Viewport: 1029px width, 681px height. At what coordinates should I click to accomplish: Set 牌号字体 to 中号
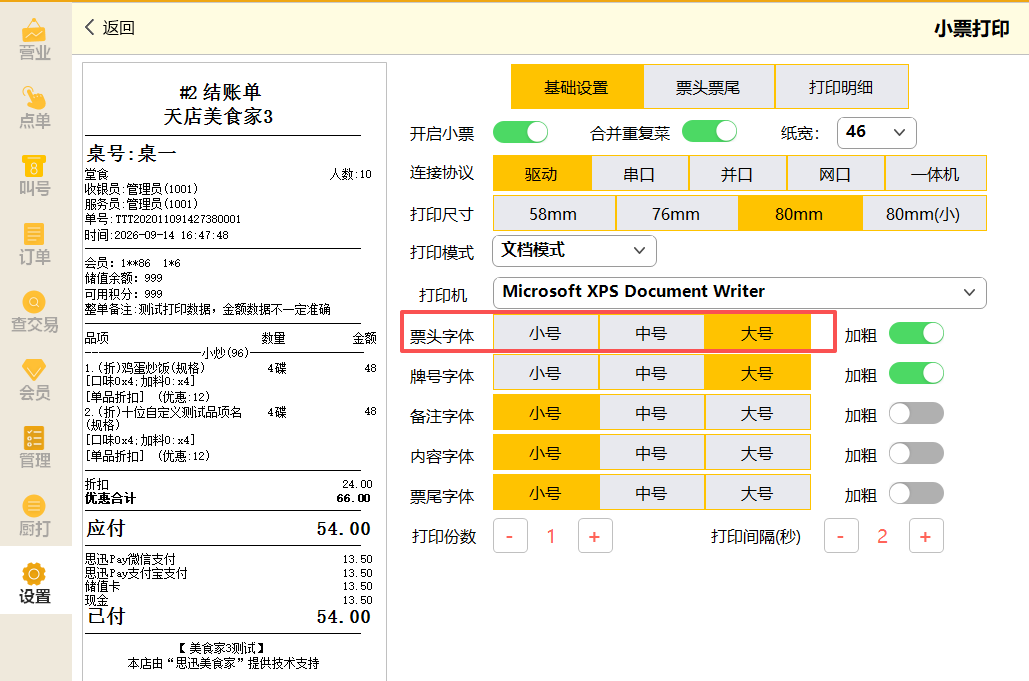pos(652,373)
